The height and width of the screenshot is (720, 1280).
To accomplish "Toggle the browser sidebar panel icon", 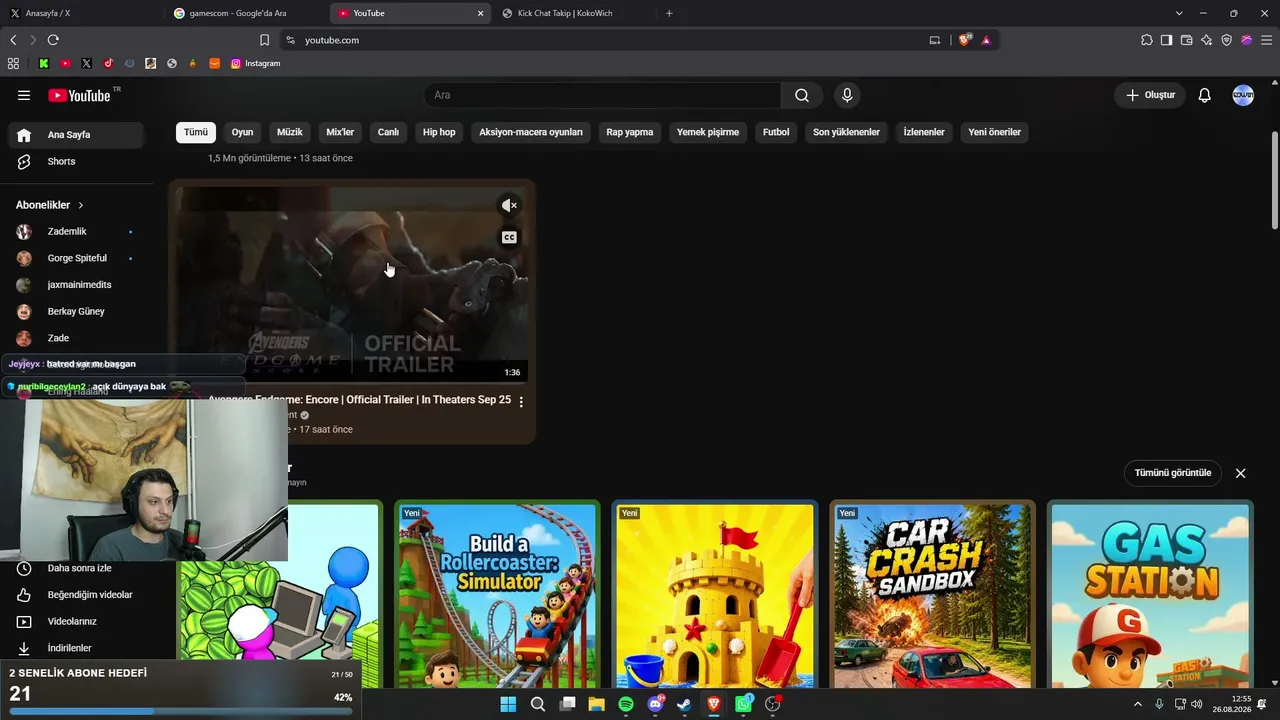I will [x=1167, y=40].
